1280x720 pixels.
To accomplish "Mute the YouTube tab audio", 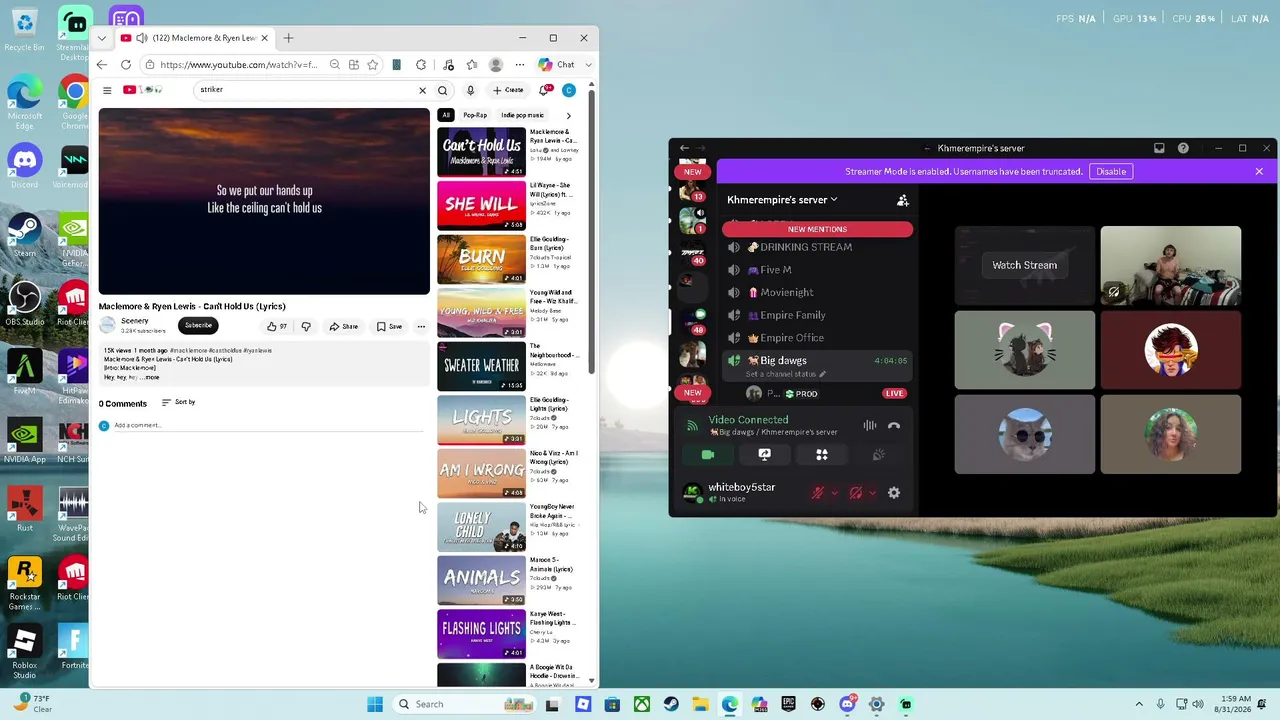I will click(142, 38).
